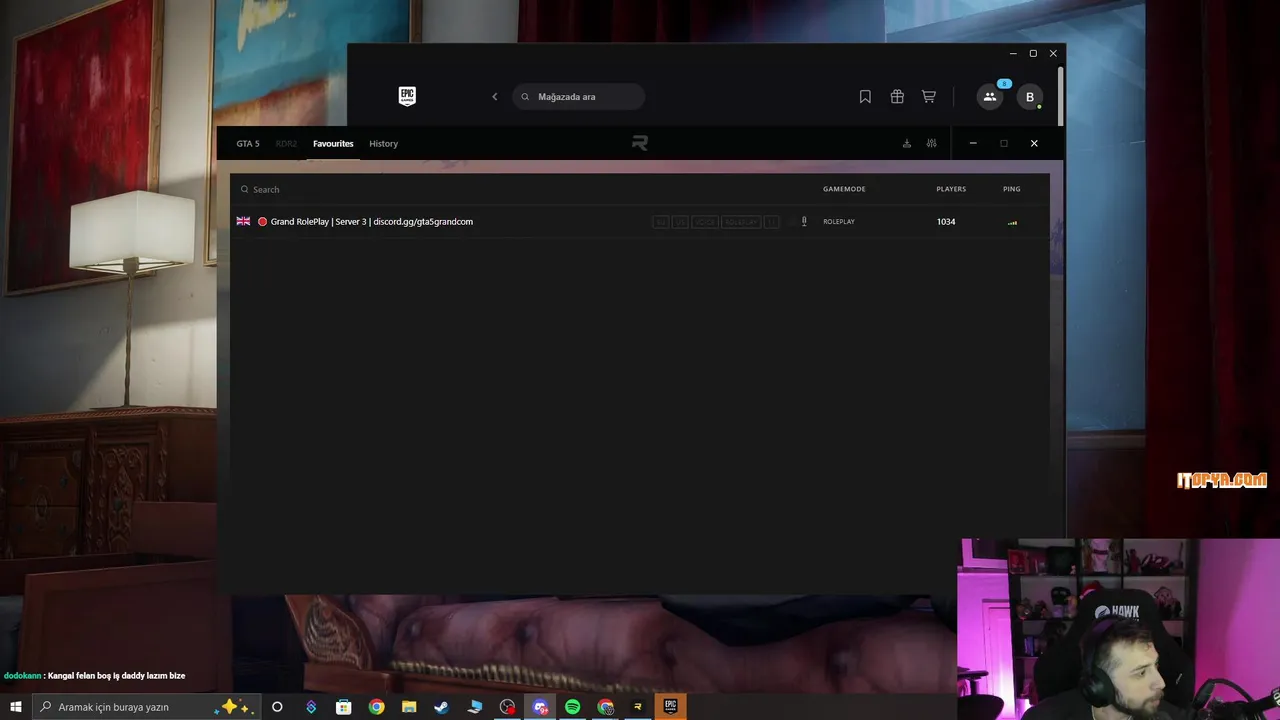Open the B profile avatar menu
Screen dimensions: 1280x720
1030,97
